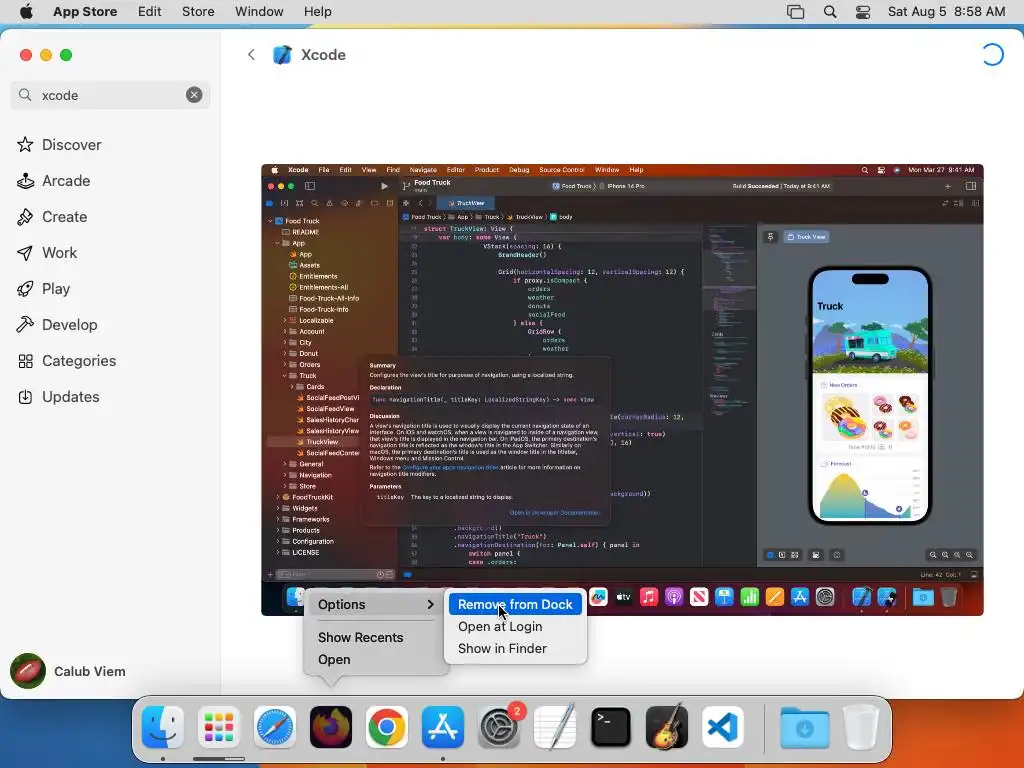Open the Trash in the Dock

point(861,727)
